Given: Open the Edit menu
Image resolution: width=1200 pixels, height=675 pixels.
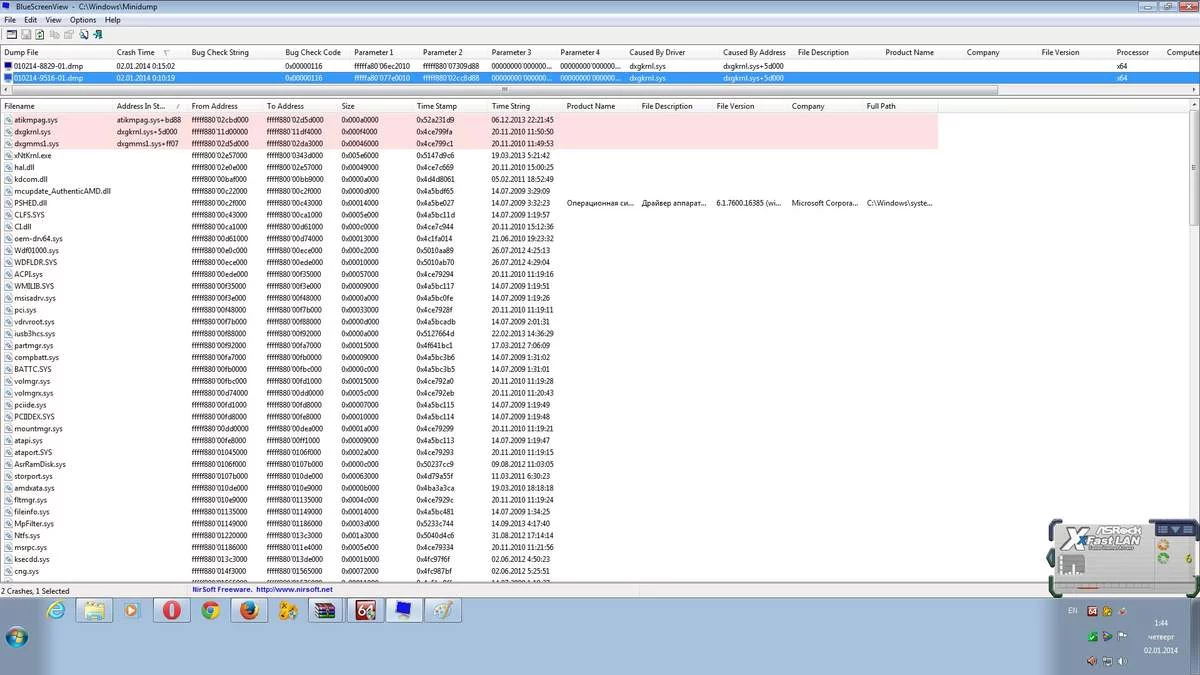Looking at the screenshot, I should click(31, 20).
